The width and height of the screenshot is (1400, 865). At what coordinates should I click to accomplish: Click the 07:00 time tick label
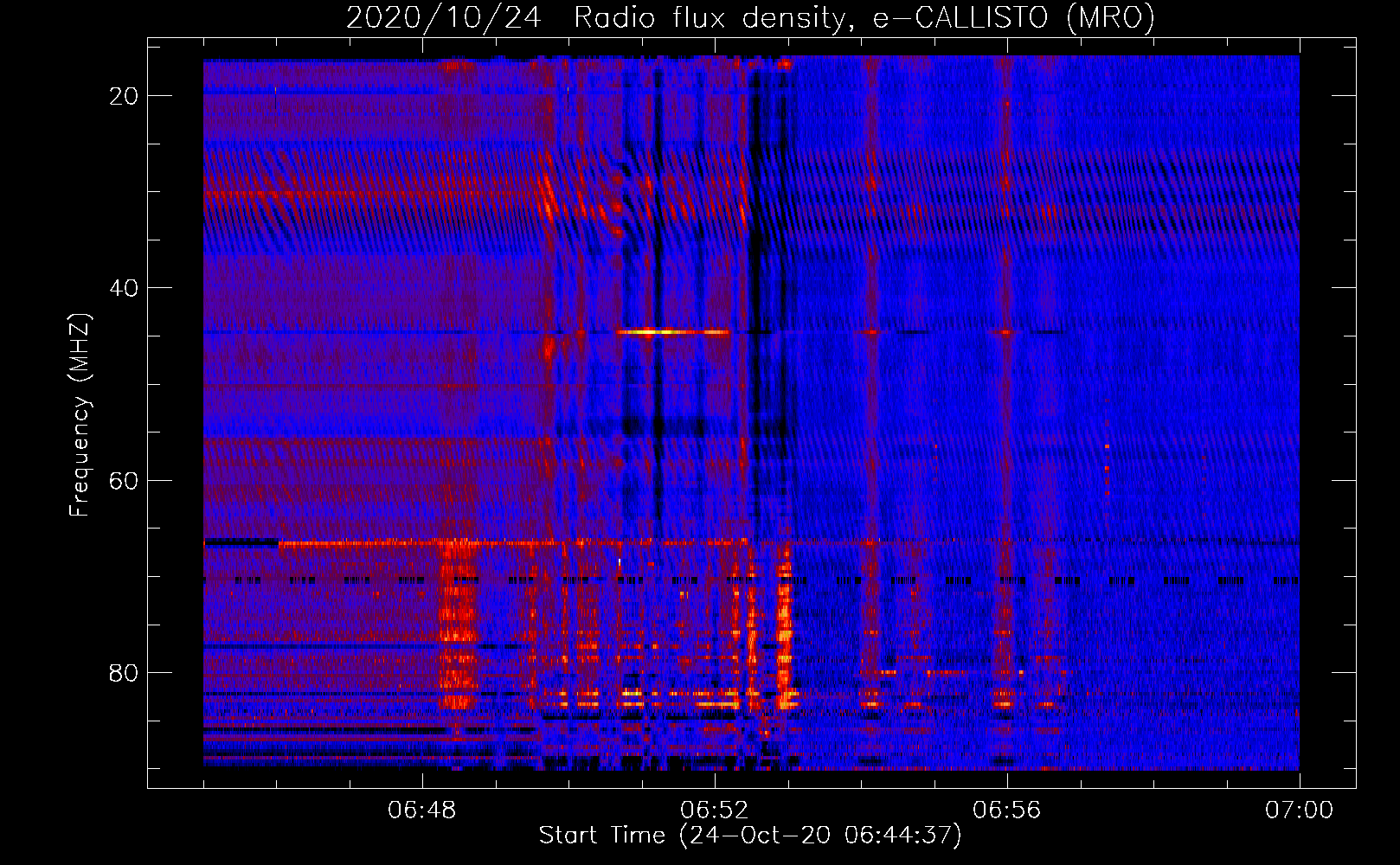click(1300, 811)
